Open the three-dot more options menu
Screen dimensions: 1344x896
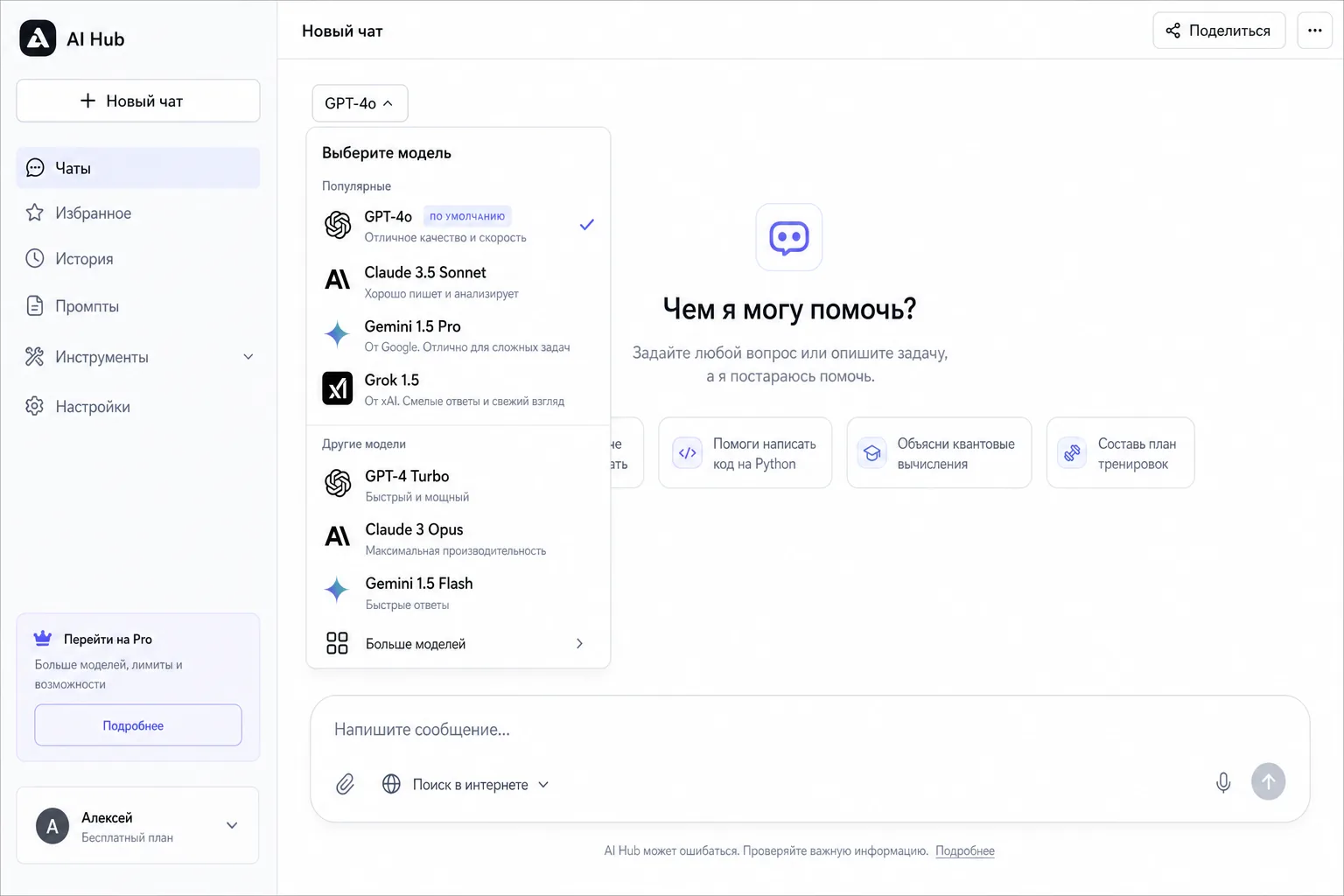(x=1314, y=31)
